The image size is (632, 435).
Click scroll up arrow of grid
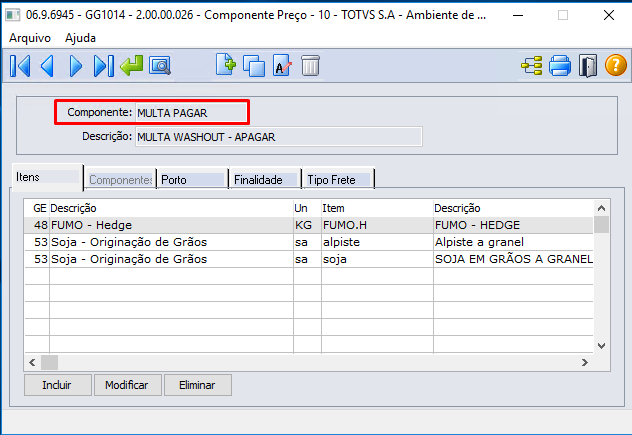[601, 208]
